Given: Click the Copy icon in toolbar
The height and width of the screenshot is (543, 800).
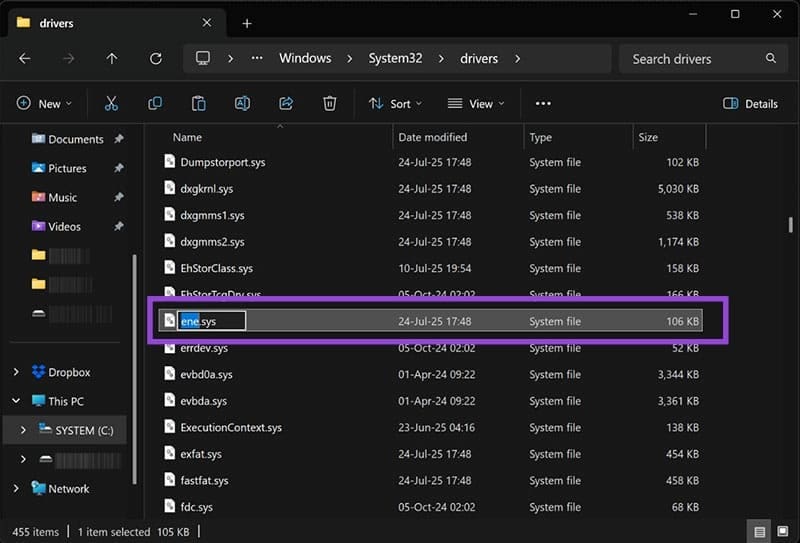Looking at the screenshot, I should 155,103.
